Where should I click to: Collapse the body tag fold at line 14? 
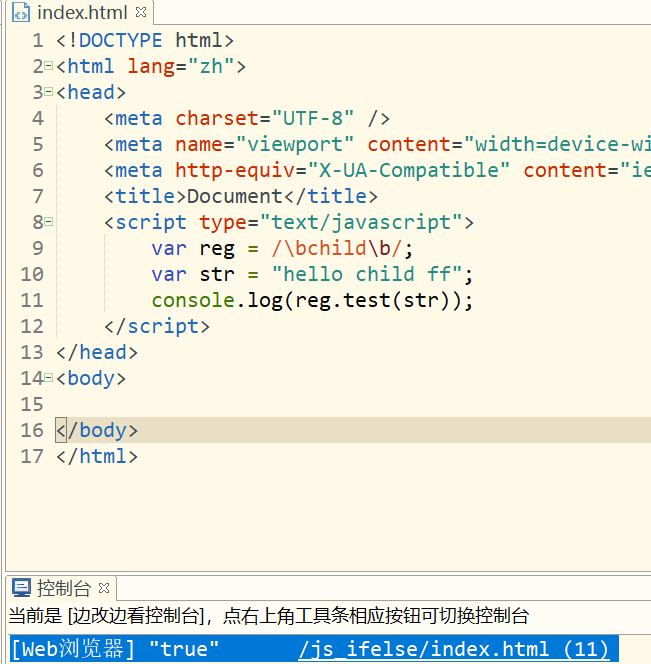coord(49,377)
